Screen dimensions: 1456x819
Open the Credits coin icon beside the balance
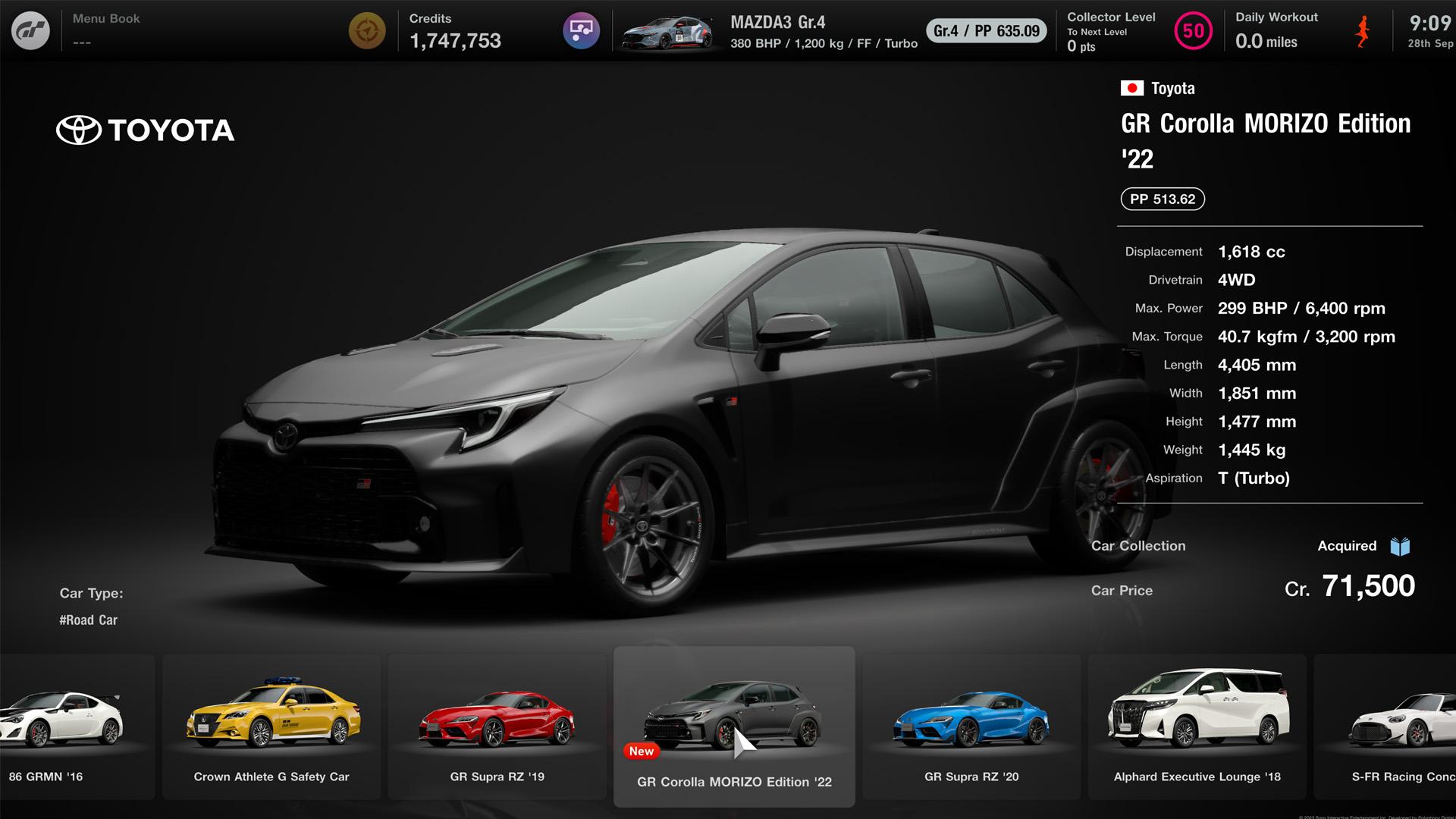point(368,31)
